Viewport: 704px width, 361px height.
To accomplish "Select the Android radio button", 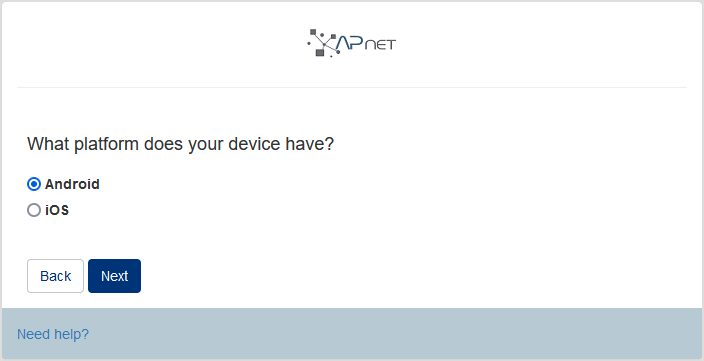I will coord(34,184).
